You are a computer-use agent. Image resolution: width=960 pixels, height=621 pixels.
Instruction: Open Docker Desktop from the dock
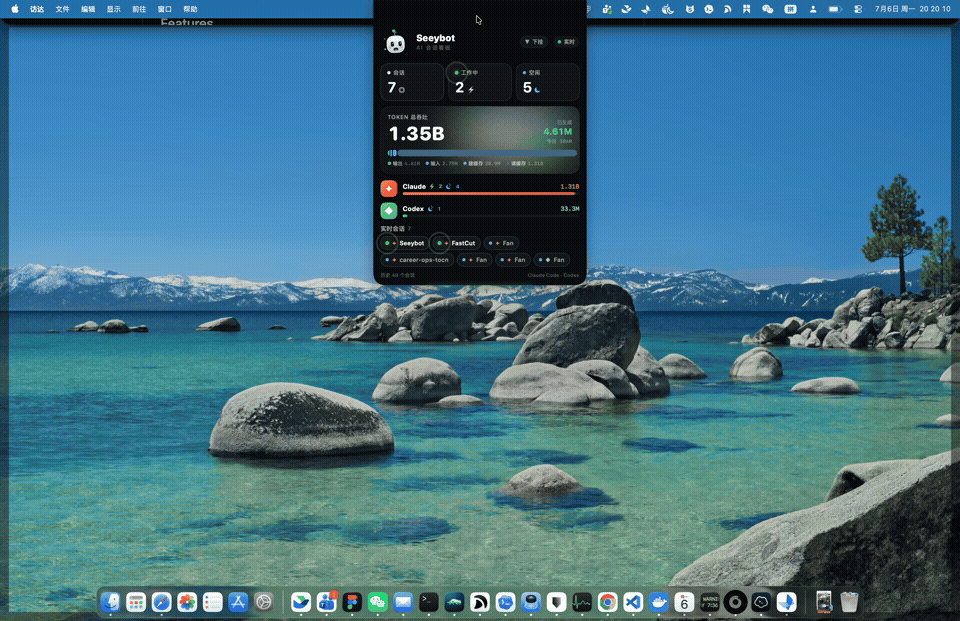(659, 603)
